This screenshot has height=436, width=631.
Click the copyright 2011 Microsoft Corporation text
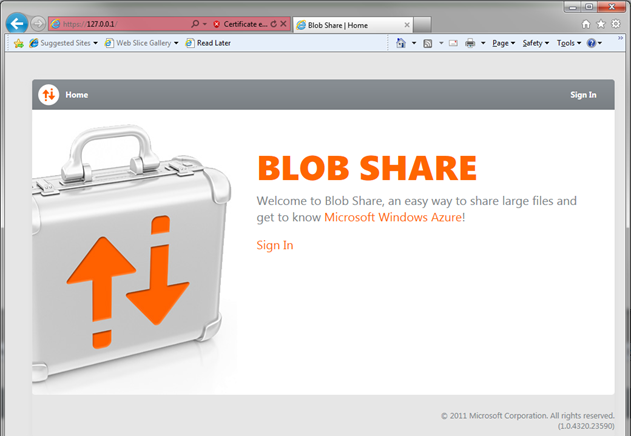pyautogui.click(x=528, y=415)
